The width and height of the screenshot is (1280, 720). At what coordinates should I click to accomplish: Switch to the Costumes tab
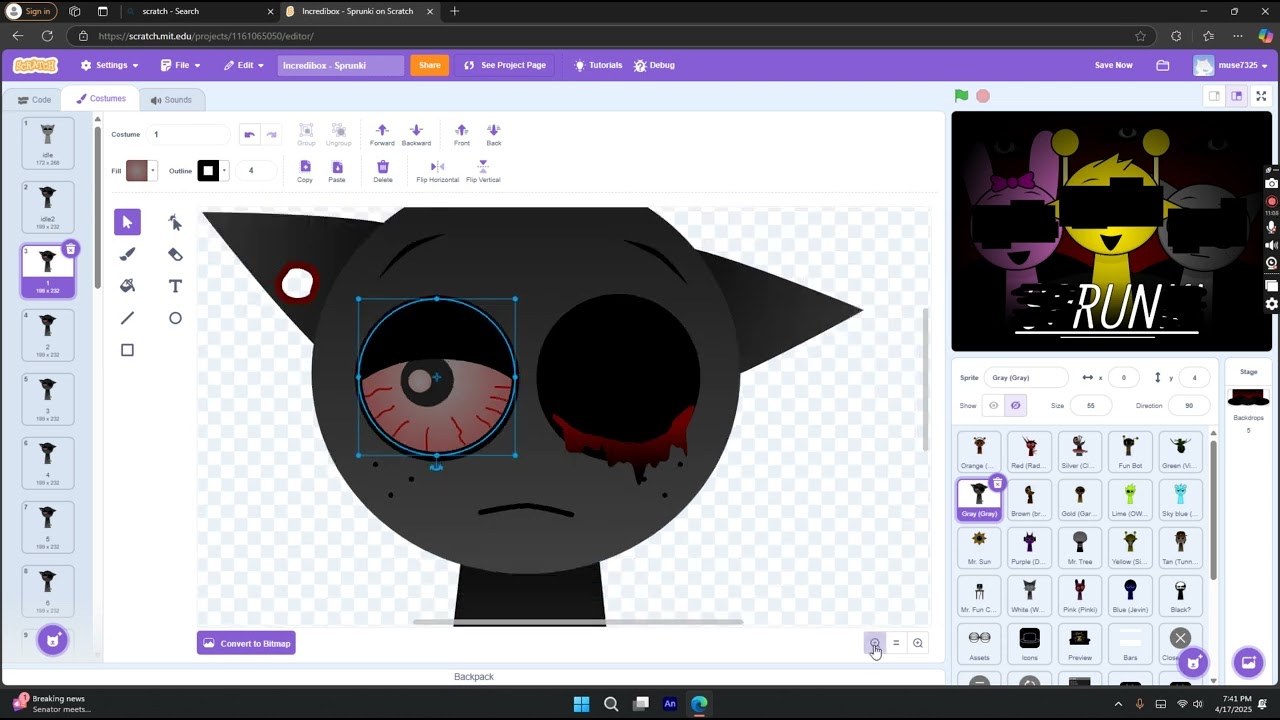pyautogui.click(x=100, y=99)
